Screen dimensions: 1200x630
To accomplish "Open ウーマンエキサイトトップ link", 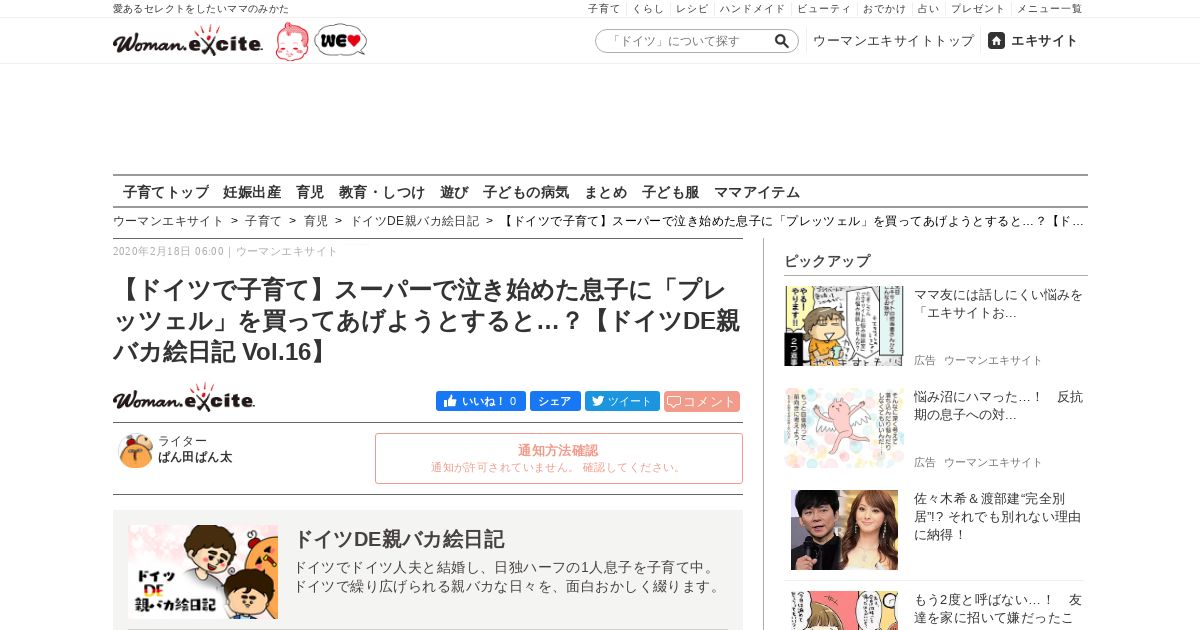I will coord(893,41).
